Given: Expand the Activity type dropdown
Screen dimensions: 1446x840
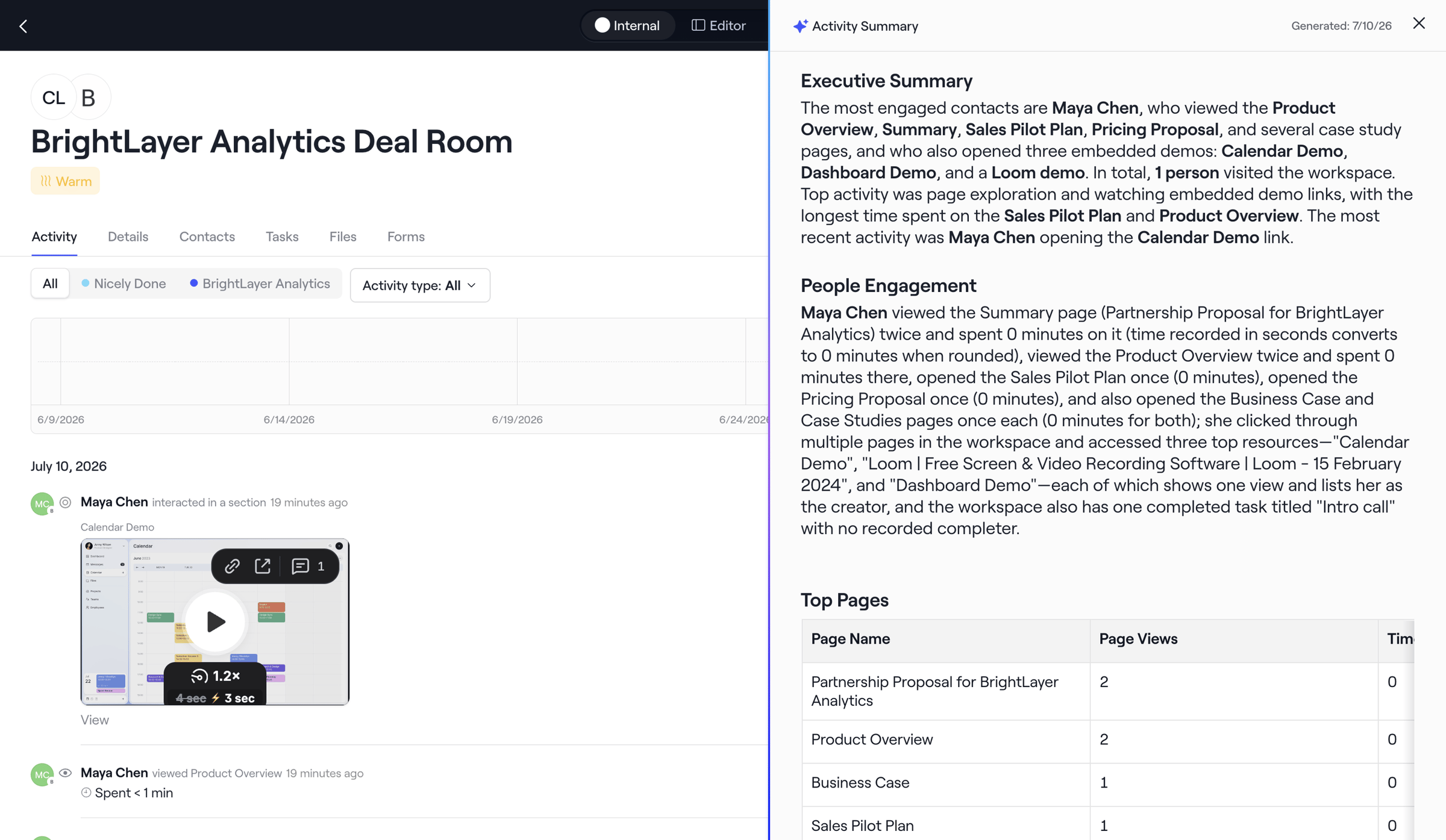Looking at the screenshot, I should 420,285.
